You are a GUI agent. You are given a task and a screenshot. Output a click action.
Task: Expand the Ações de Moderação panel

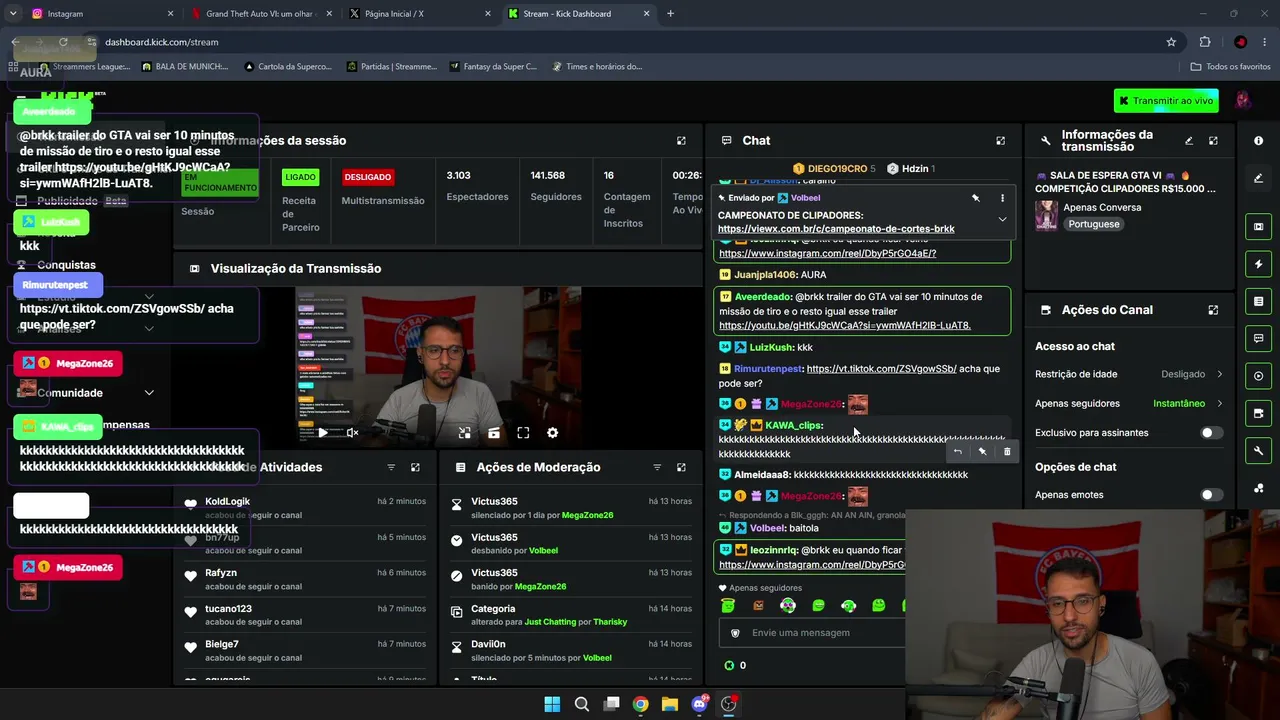click(x=681, y=467)
